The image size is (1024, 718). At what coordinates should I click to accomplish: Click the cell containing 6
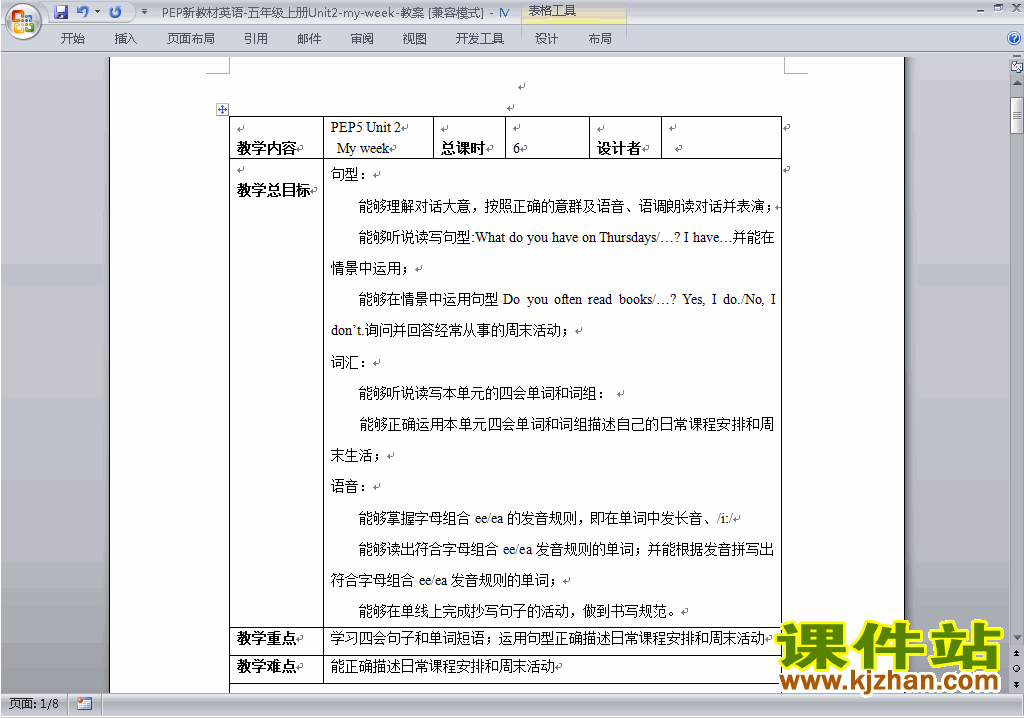547,138
